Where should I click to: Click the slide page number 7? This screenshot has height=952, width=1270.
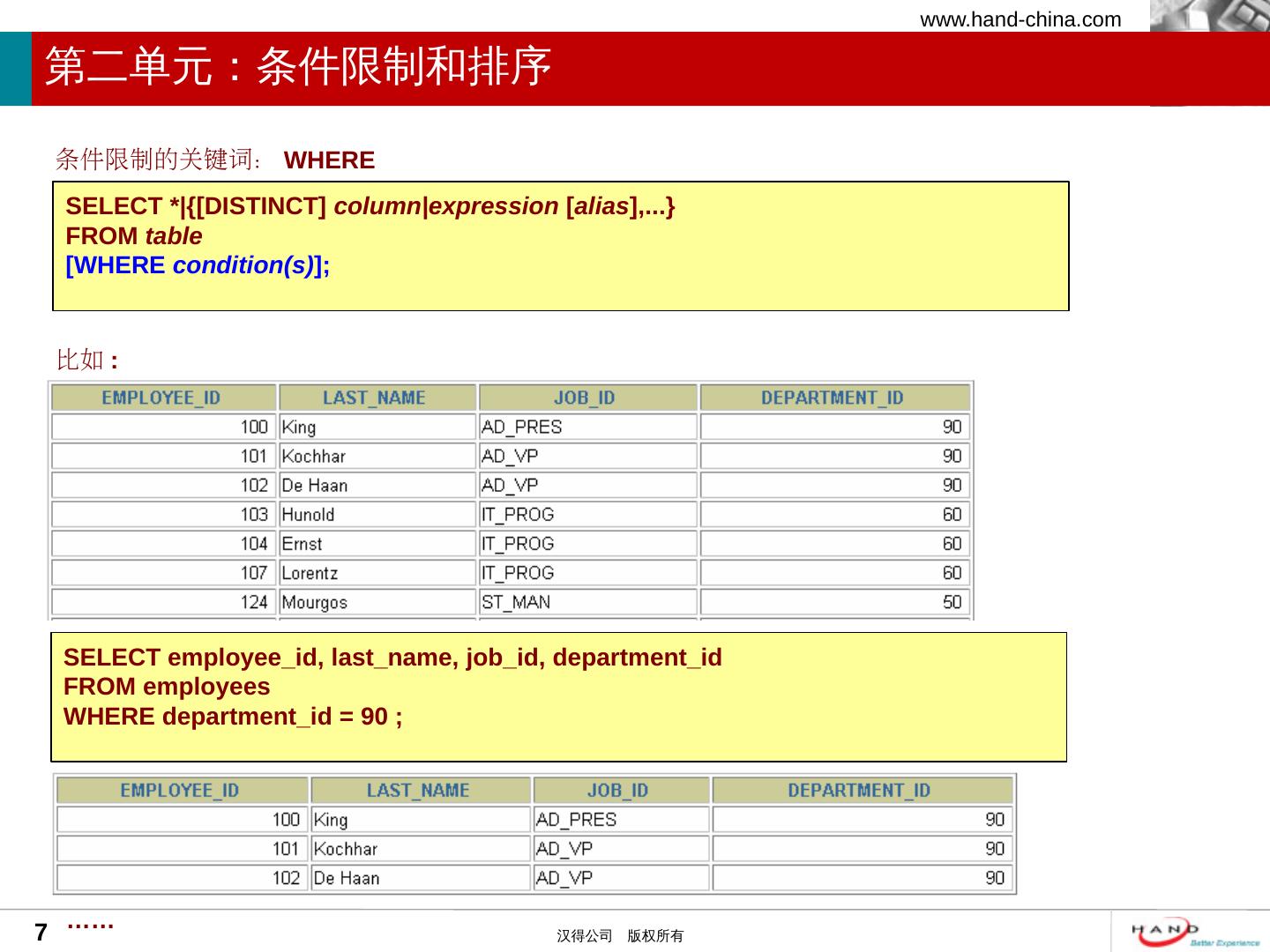point(41,933)
